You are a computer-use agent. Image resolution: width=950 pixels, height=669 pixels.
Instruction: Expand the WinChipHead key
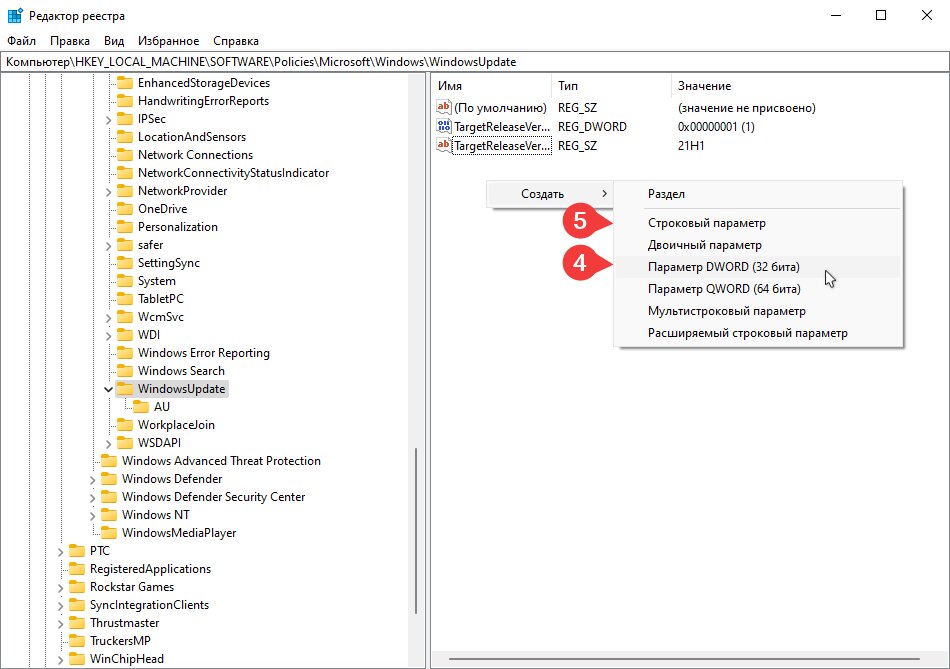click(x=61, y=660)
